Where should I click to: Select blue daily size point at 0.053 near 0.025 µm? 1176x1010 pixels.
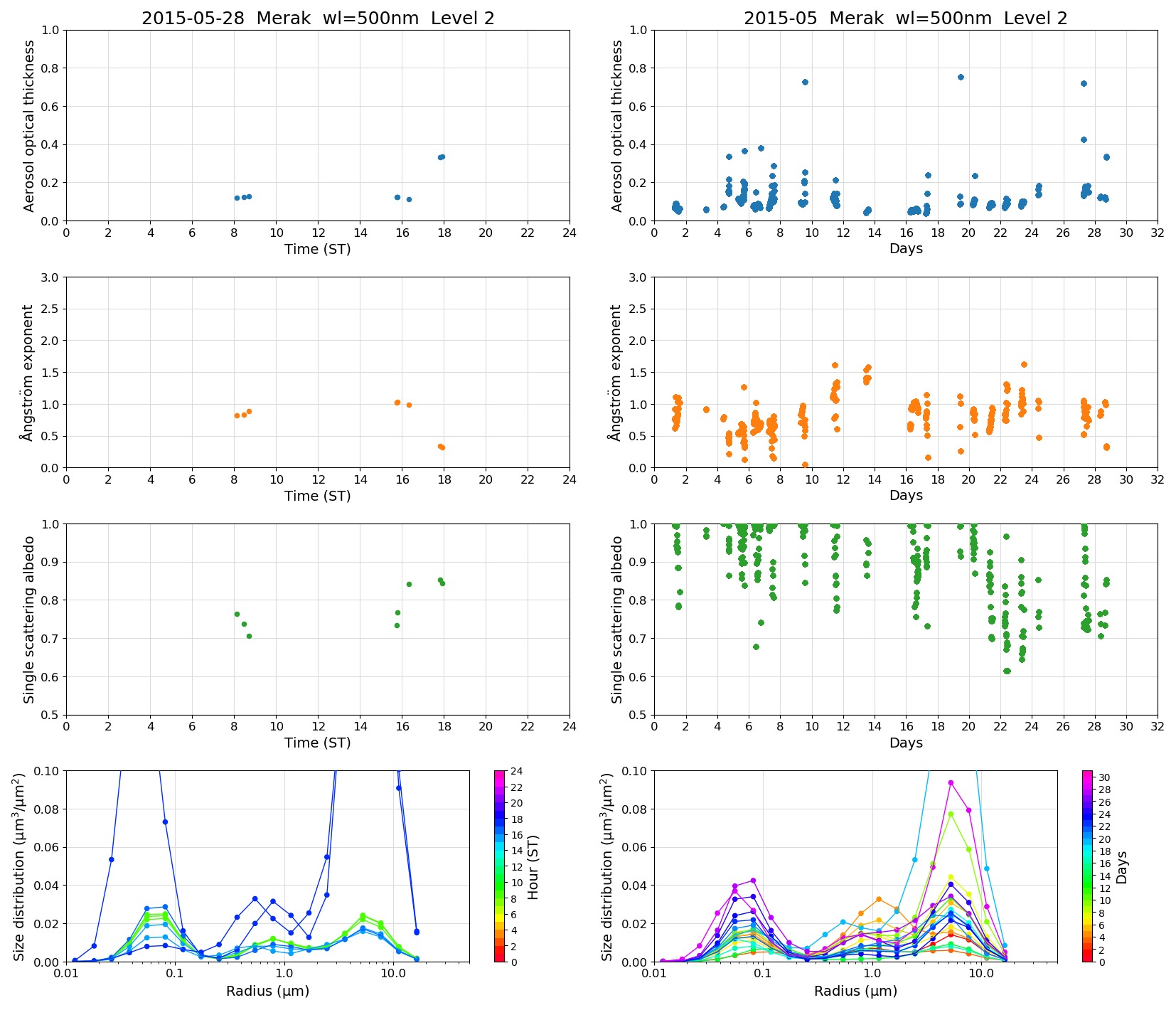pos(111,859)
